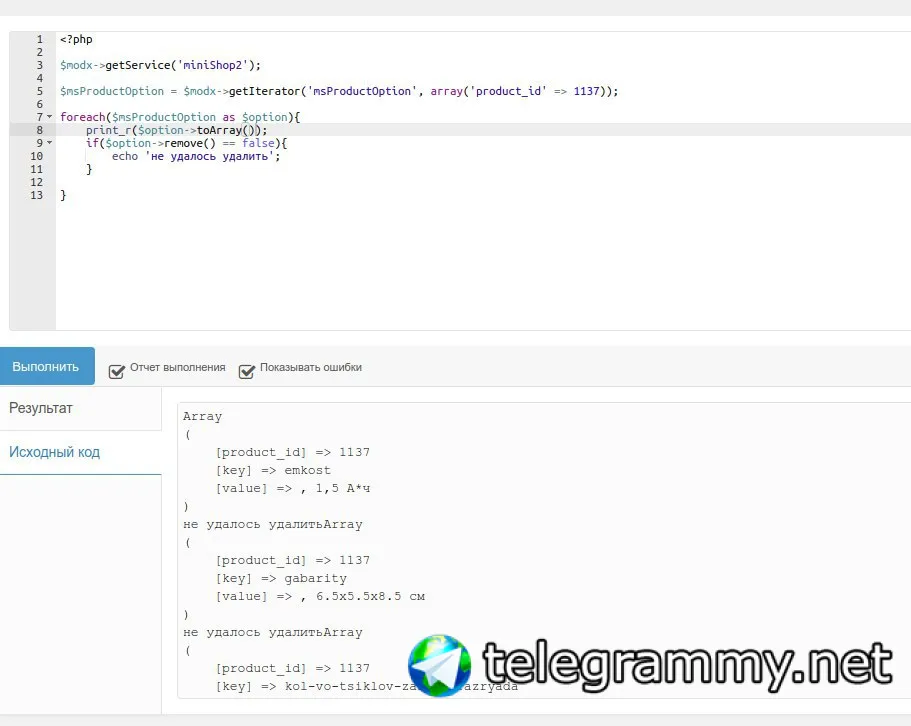The height and width of the screenshot is (726, 911).
Task: Click the first '[product_id] => 1137' output line
Action: 292,452
